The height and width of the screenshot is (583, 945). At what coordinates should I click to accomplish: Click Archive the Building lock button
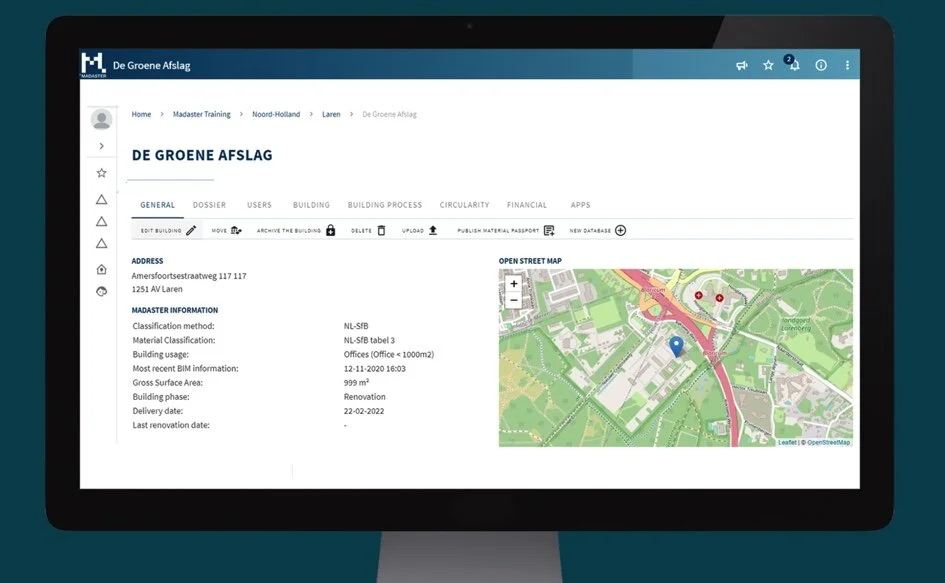pyautogui.click(x=296, y=230)
